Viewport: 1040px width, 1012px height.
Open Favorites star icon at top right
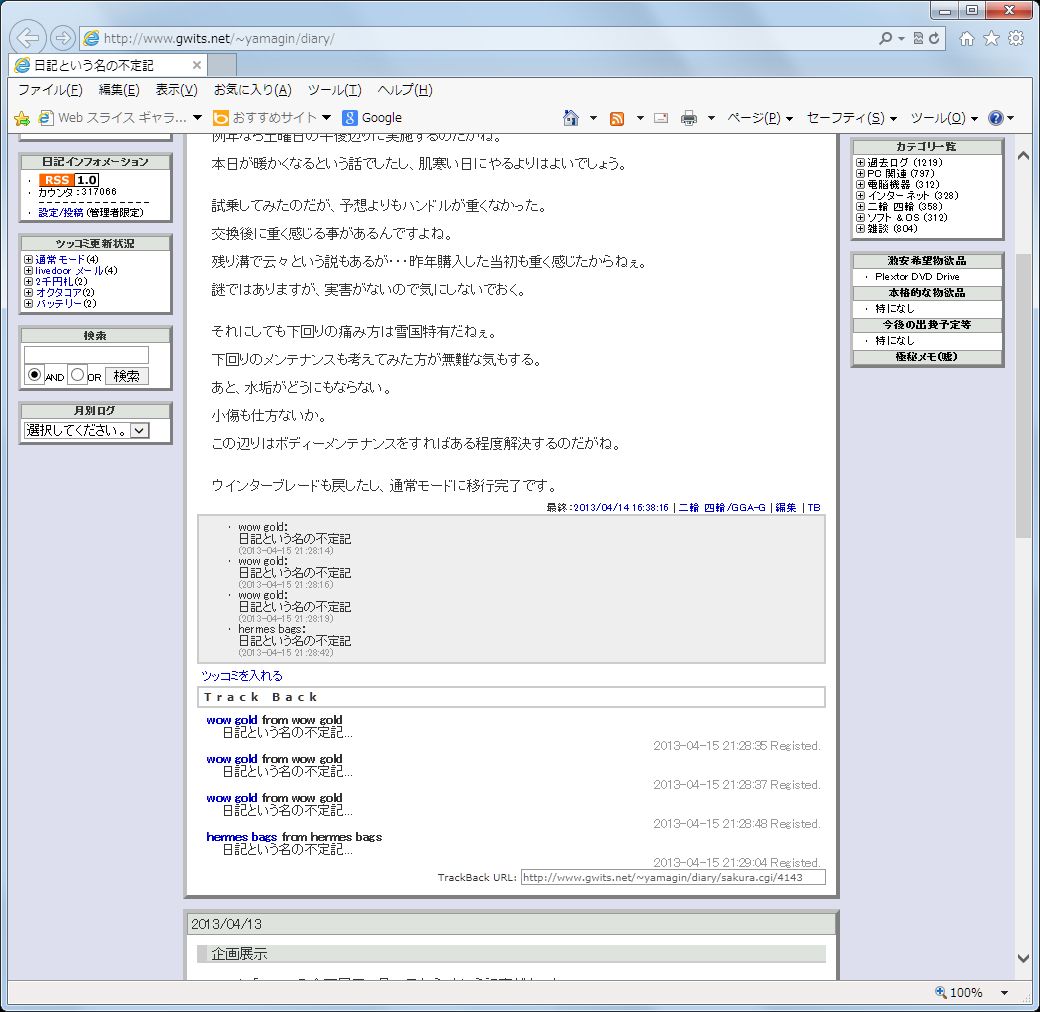[991, 39]
